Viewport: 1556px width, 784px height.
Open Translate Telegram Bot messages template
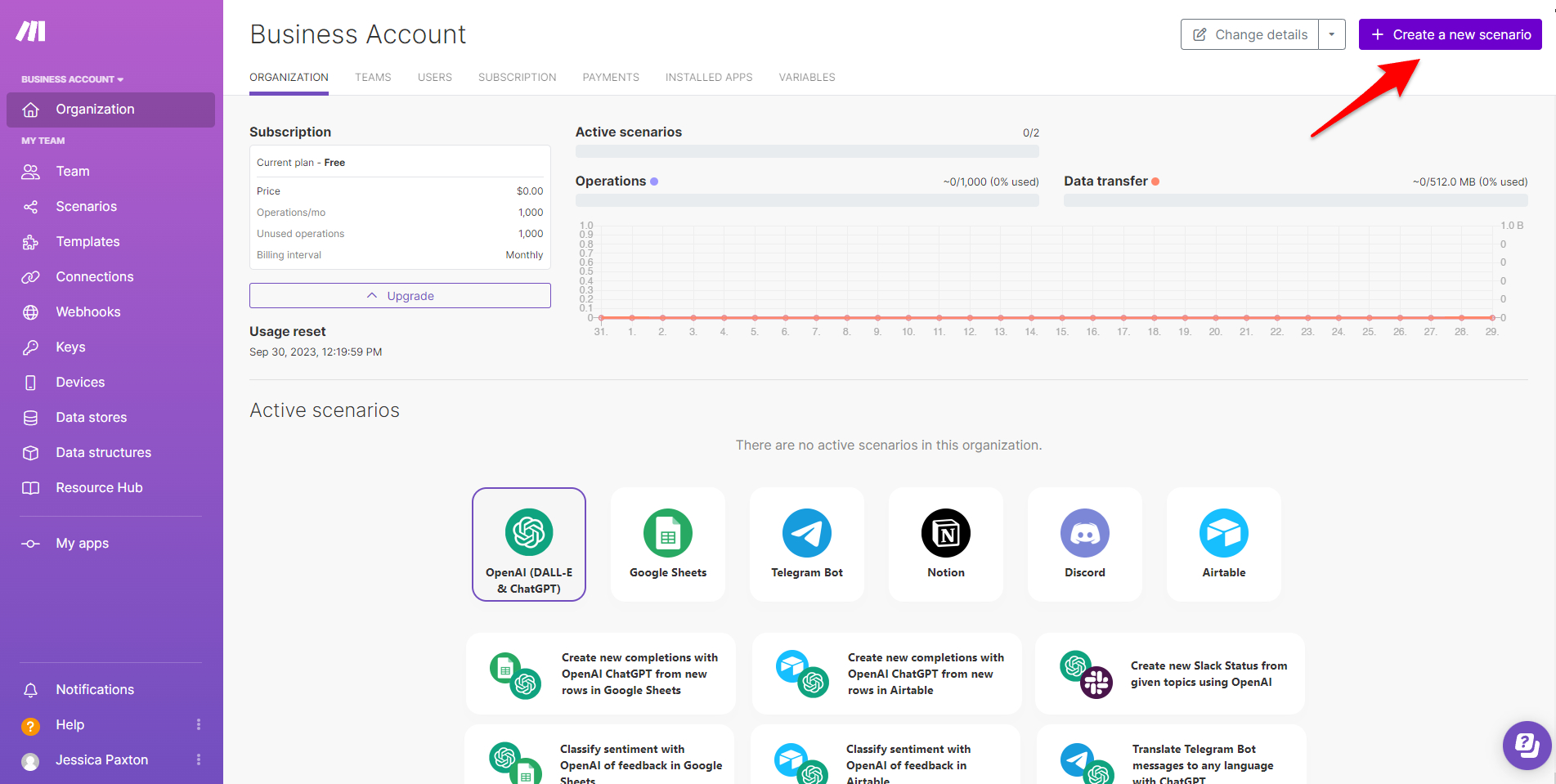click(1171, 755)
